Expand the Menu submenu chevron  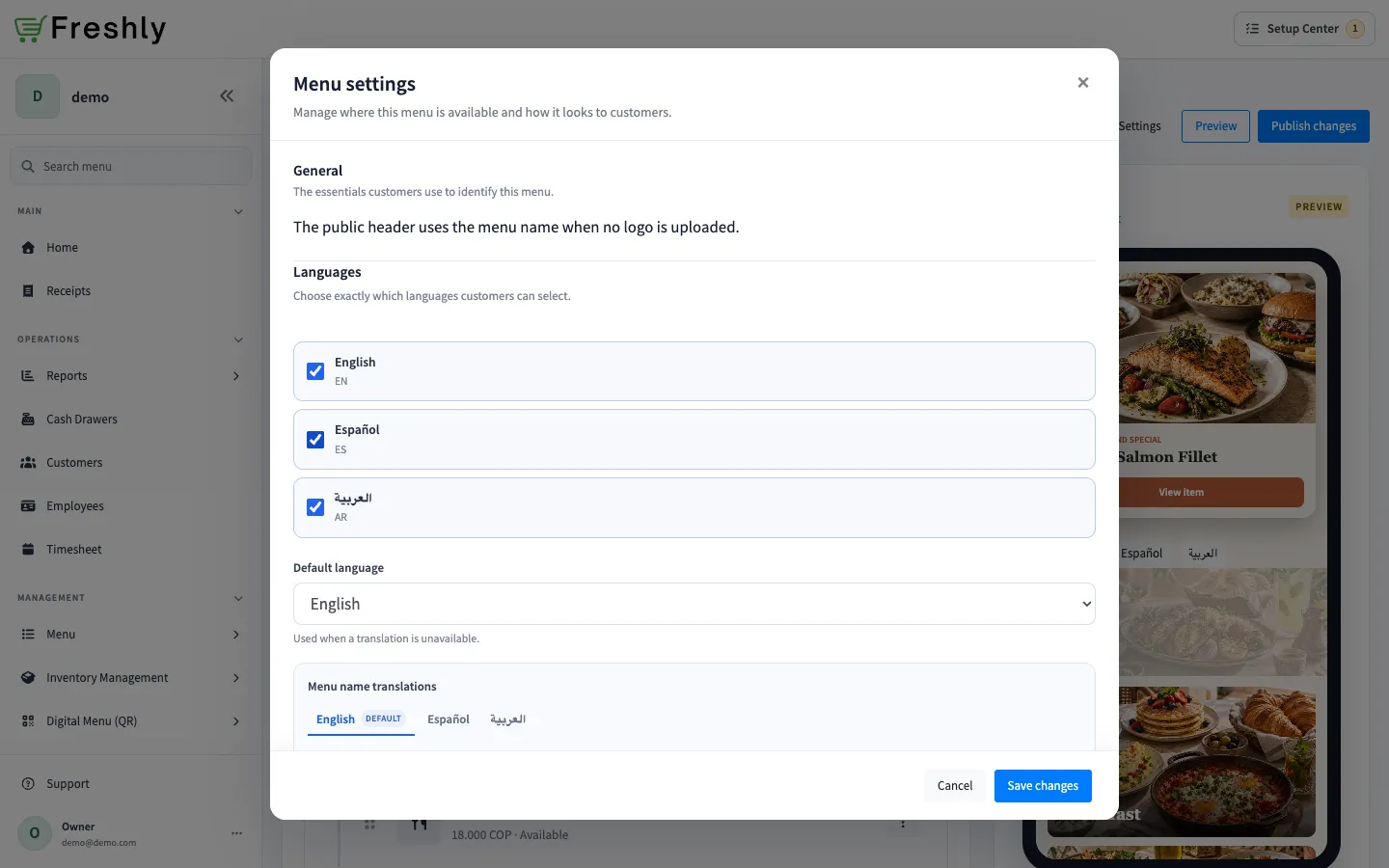click(x=236, y=635)
